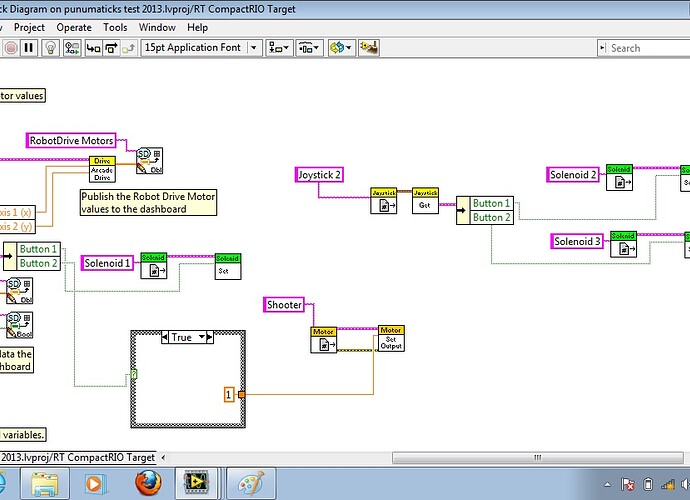The image size is (690, 500).
Task: Select the Solenoid 1 constant
Action: tap(107, 263)
